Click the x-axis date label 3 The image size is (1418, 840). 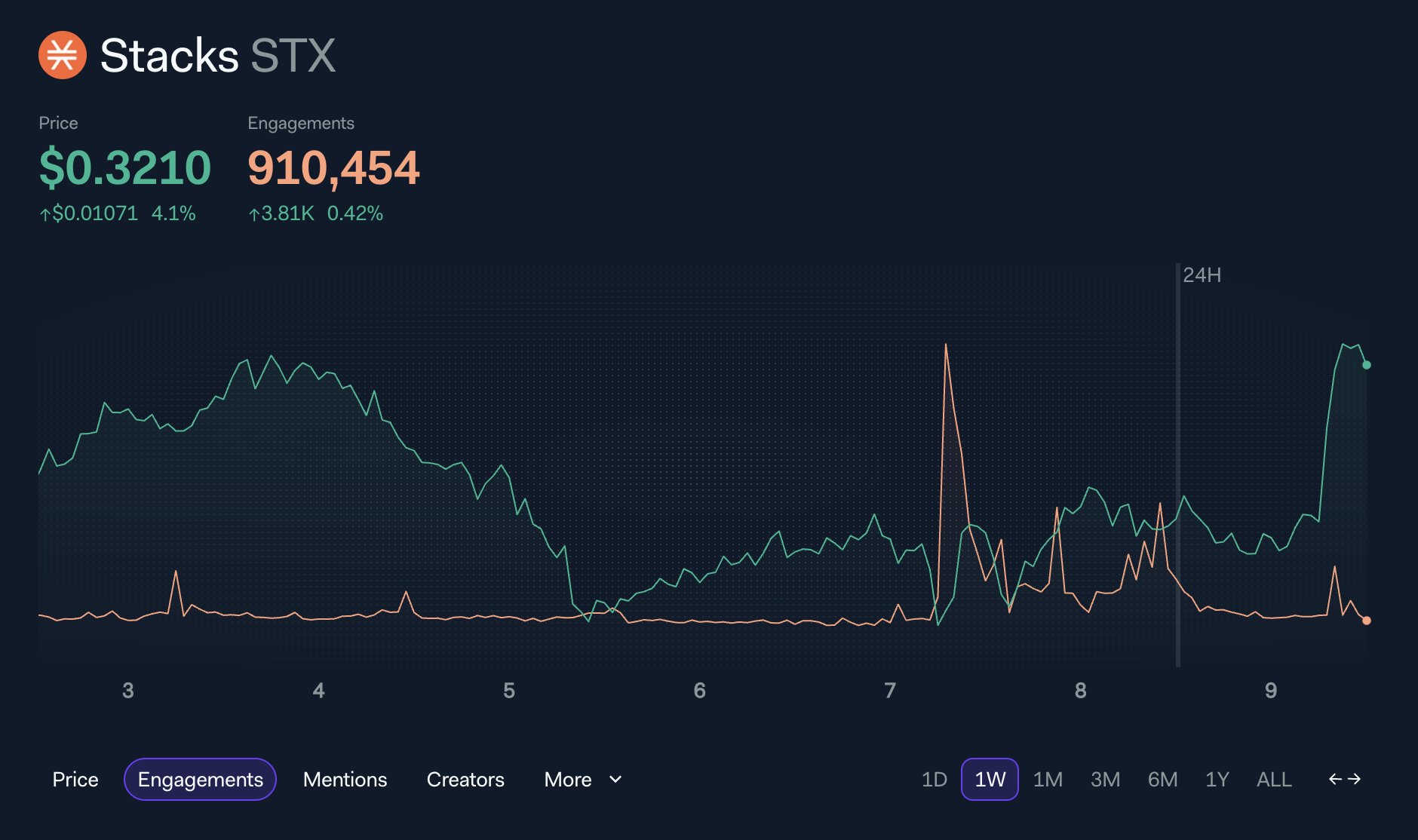click(x=128, y=691)
